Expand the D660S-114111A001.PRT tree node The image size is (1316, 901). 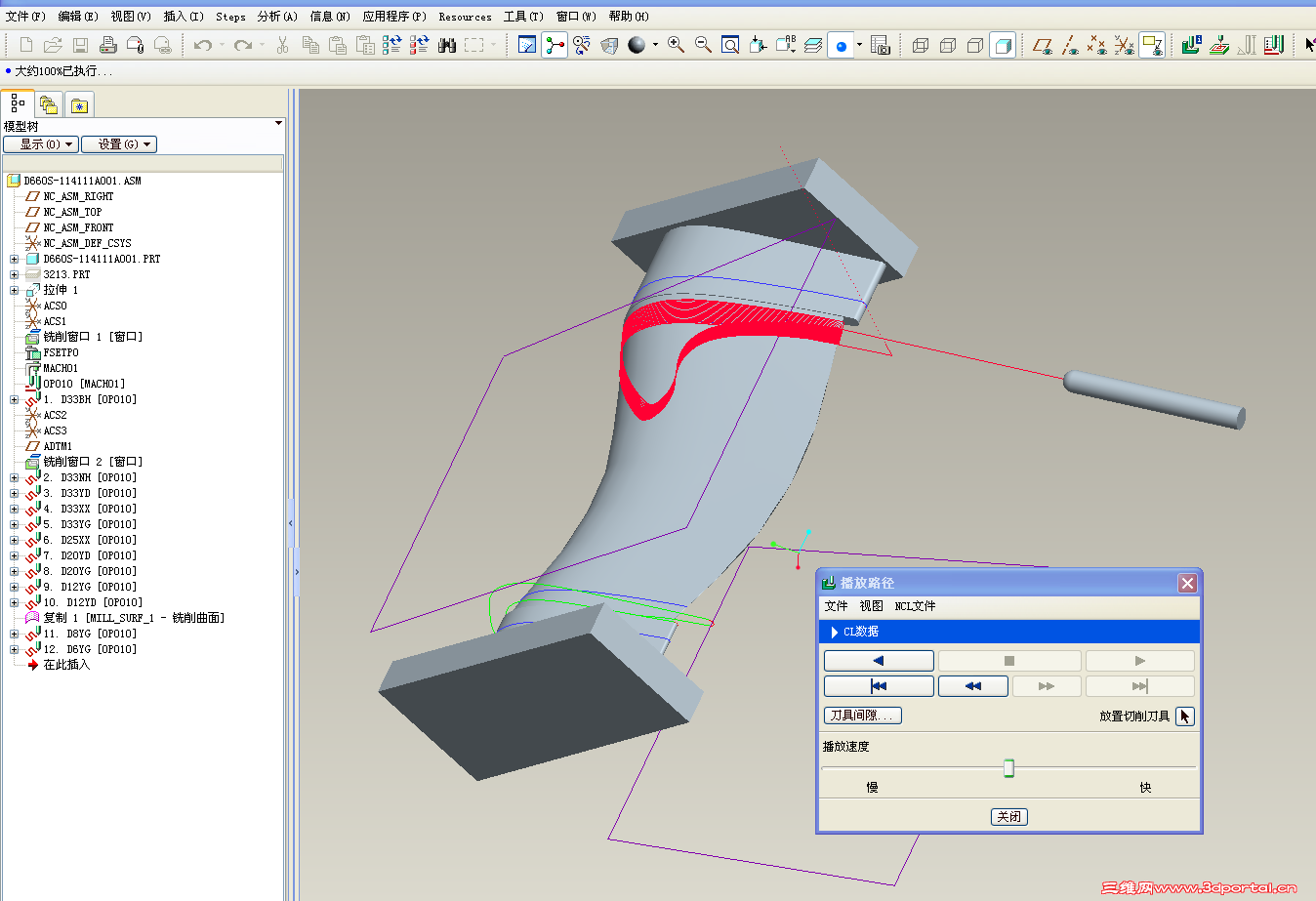pos(14,260)
